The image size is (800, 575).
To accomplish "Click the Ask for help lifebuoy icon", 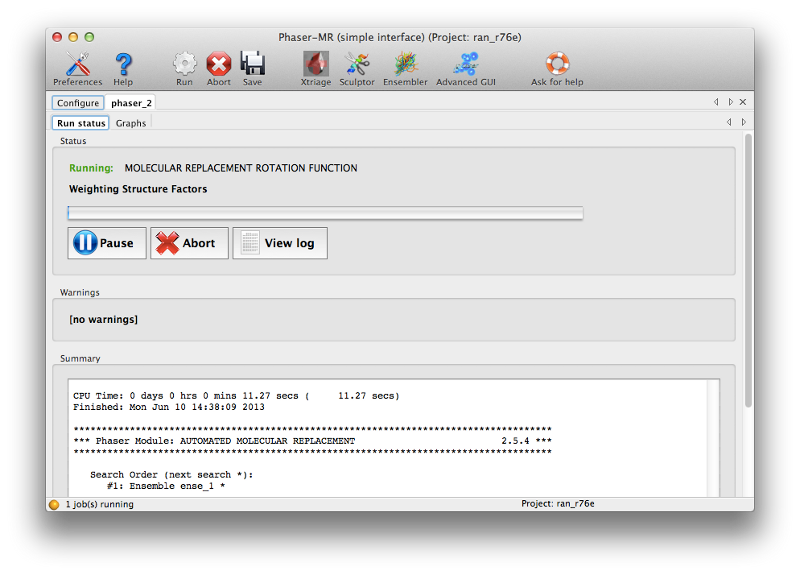I will point(556,66).
